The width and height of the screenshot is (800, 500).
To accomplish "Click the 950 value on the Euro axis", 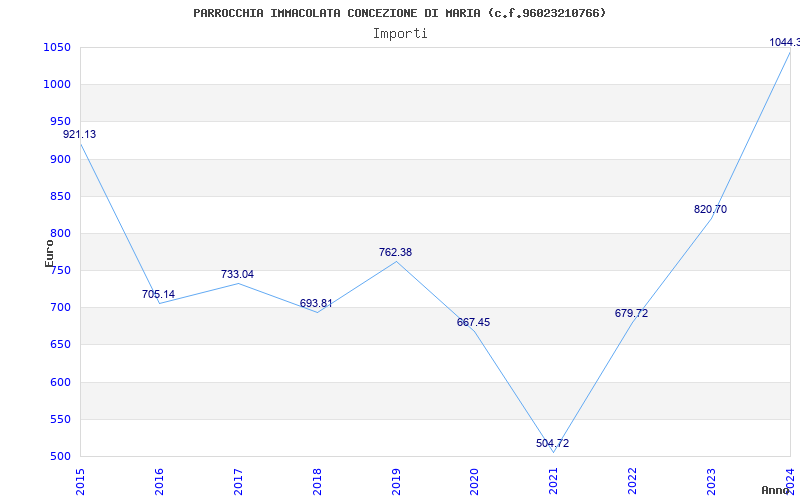I will [60, 122].
